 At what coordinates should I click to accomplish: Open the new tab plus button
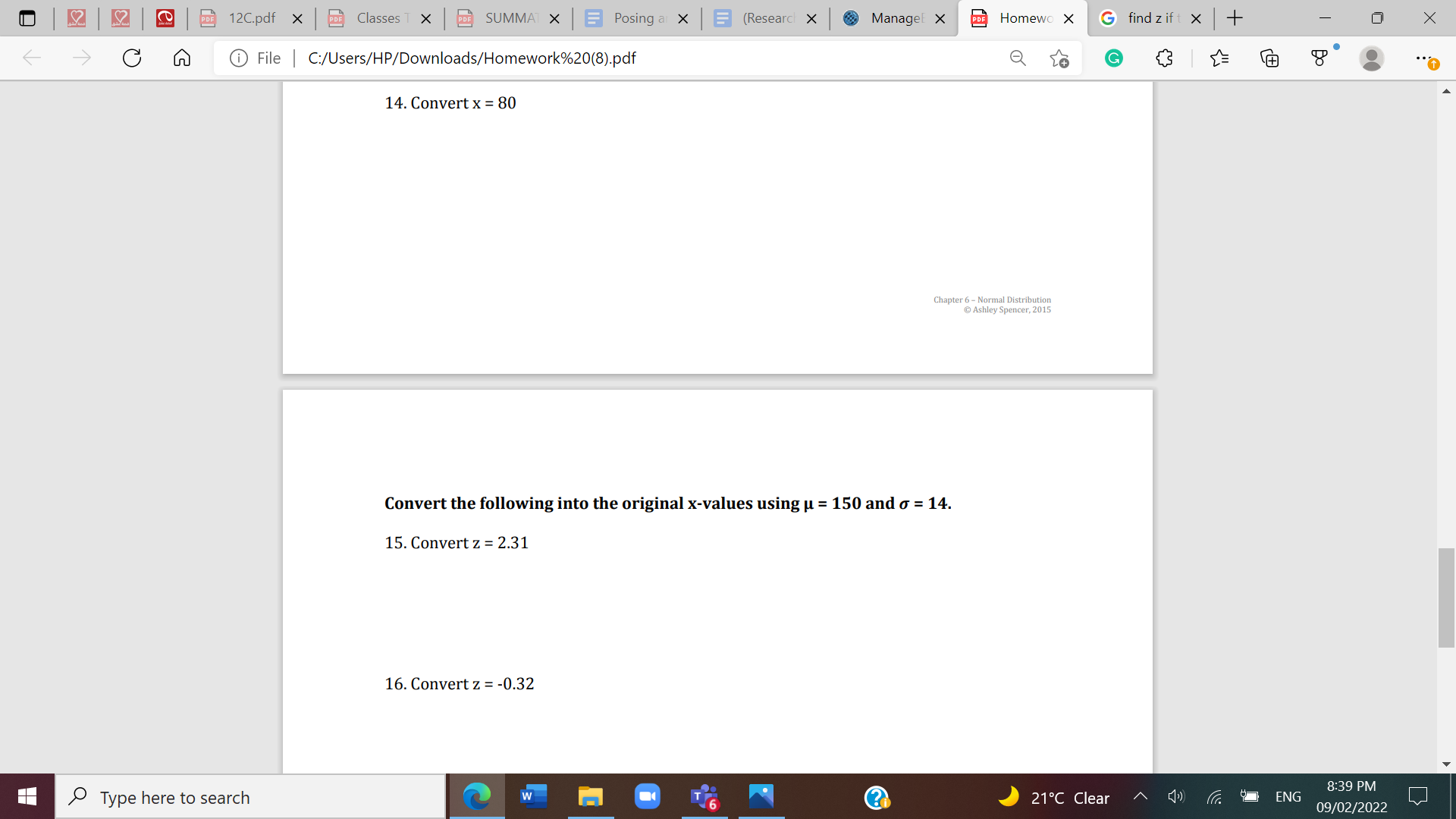[x=1235, y=17]
